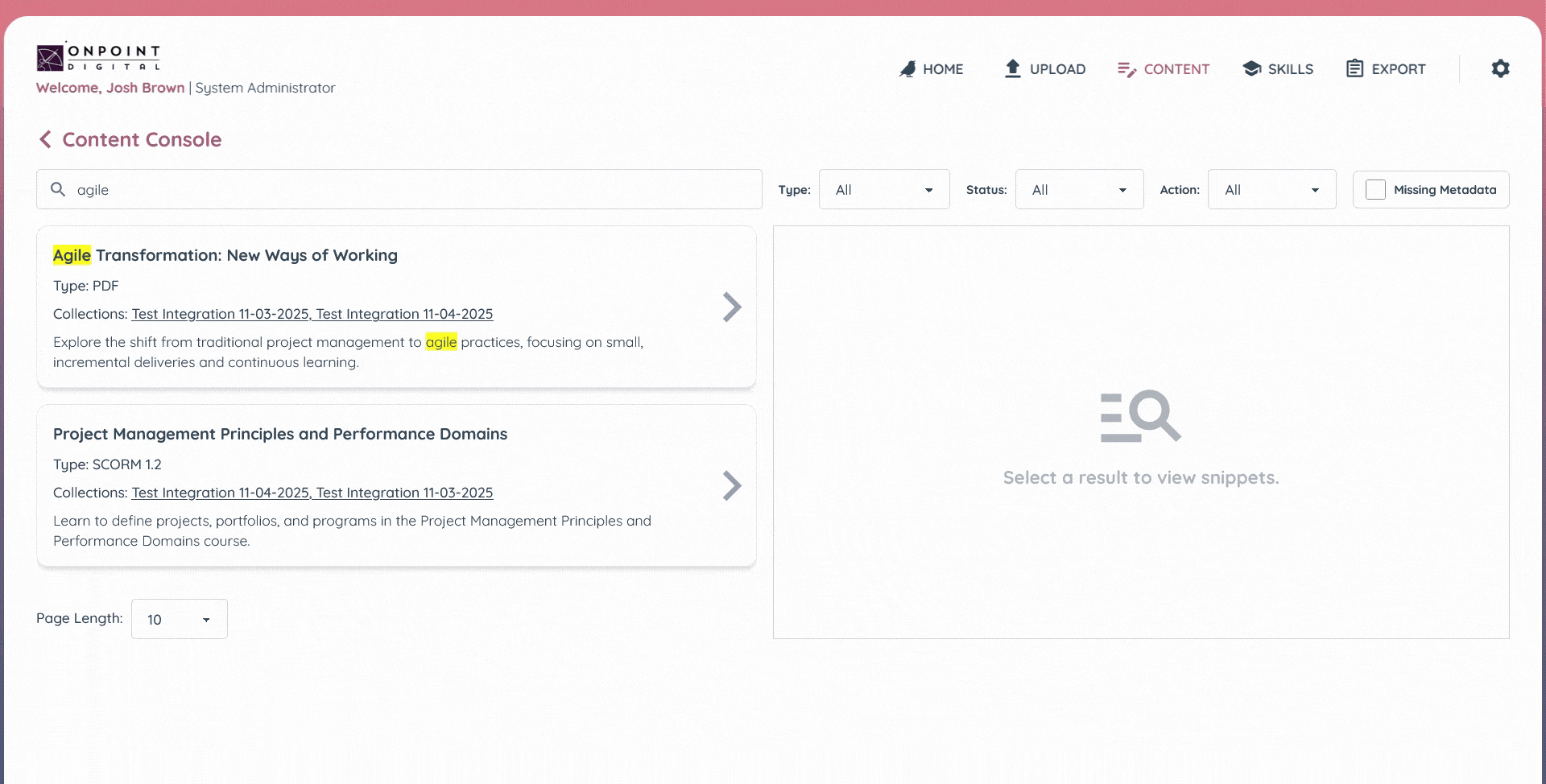Click the back arrow beside Content Console
Viewport: 1546px width, 784px height.
pos(46,139)
